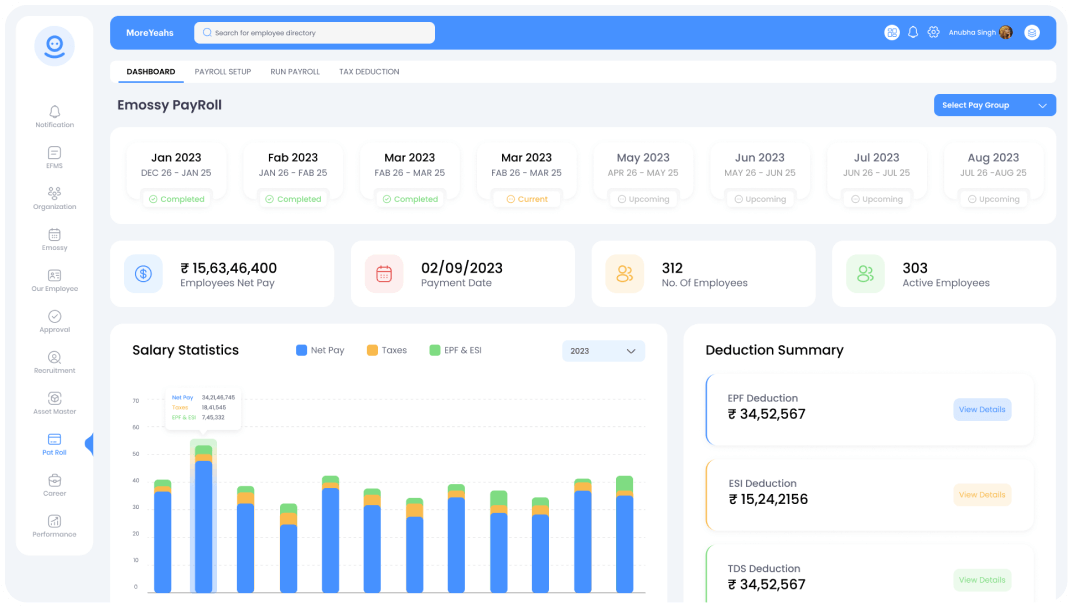1072x607 pixels.
Task: Open Recruitment from the sidebar
Action: click(x=54, y=358)
